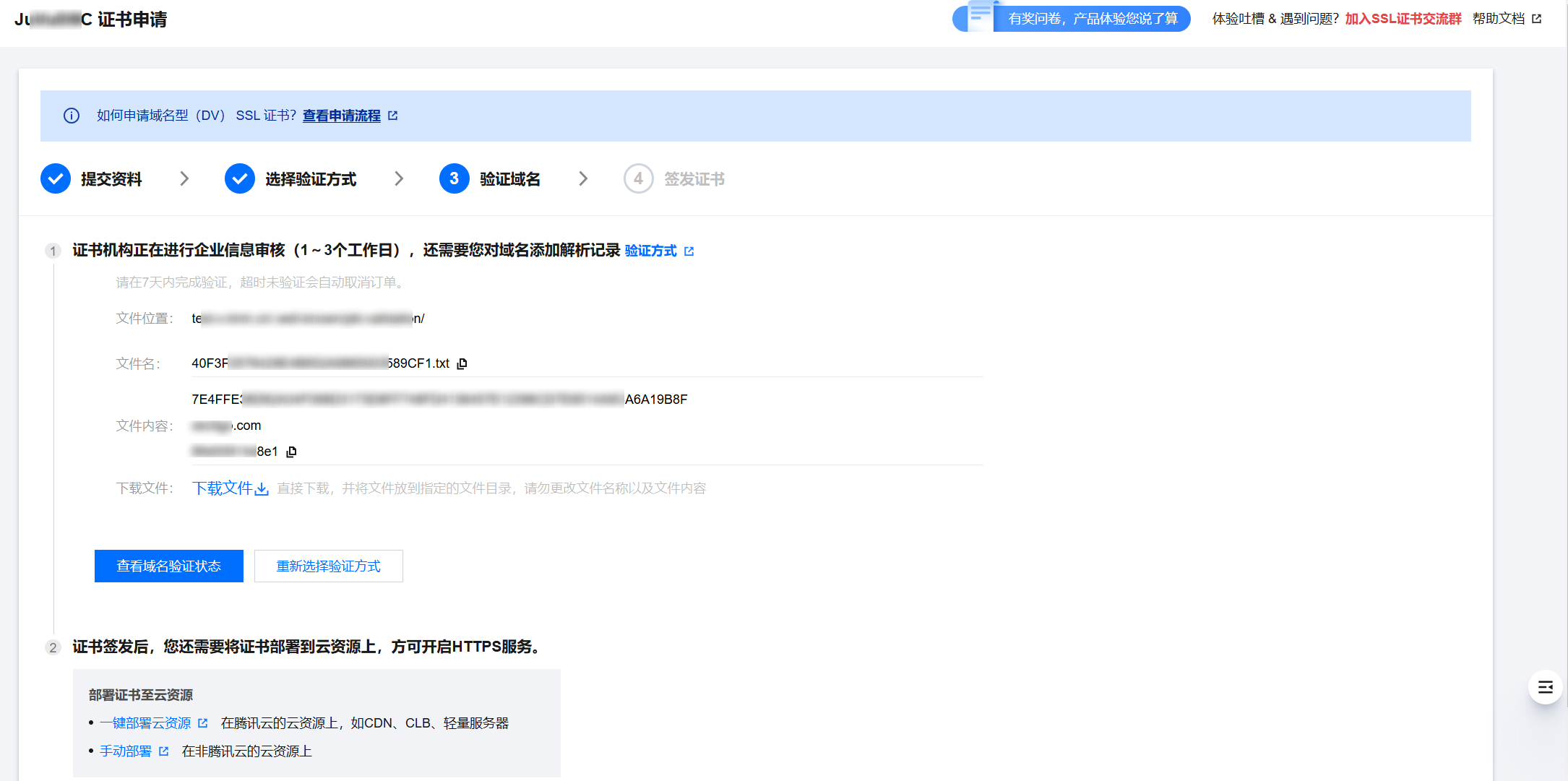This screenshot has width=1568, height=781.
Task: Click 重新选择验证方式 button
Action: point(329,566)
